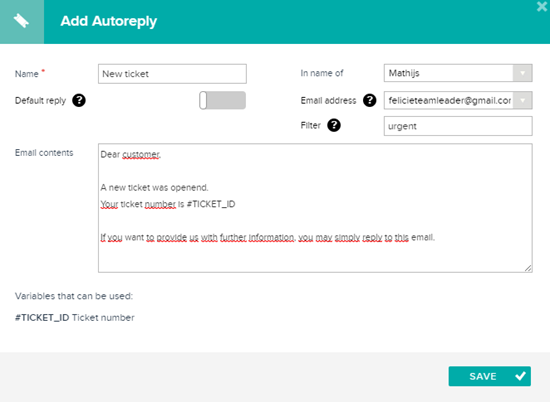Close the Add Autoreply dialog
The width and height of the screenshot is (550, 402).
542,6
